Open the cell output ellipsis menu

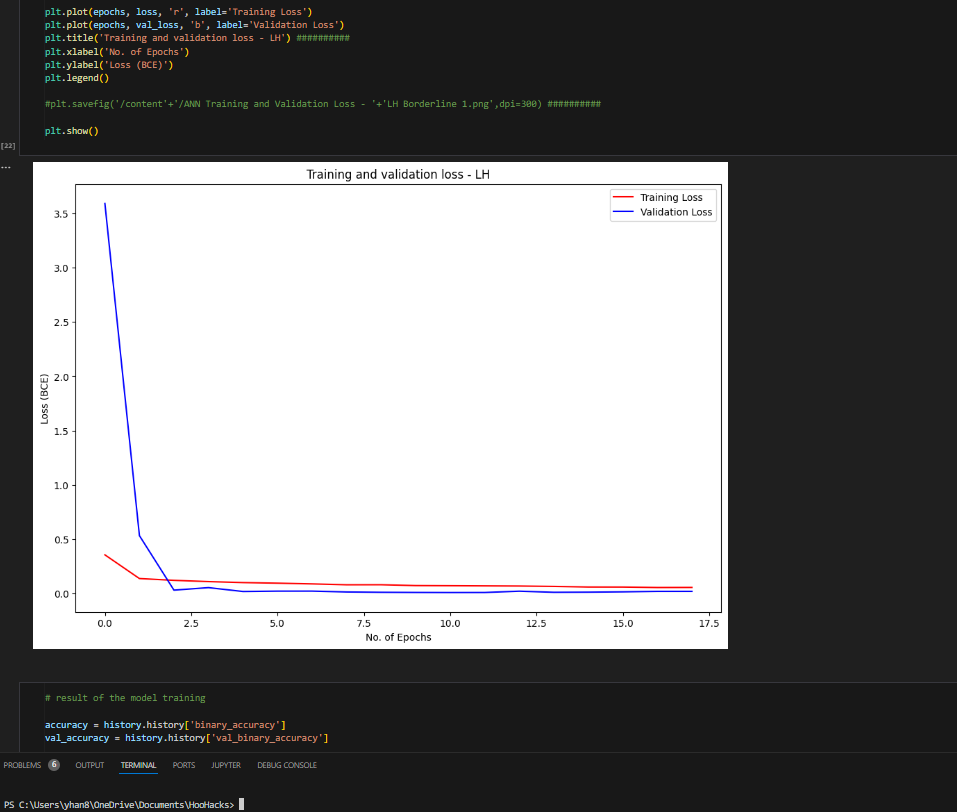pyautogui.click(x=5, y=167)
